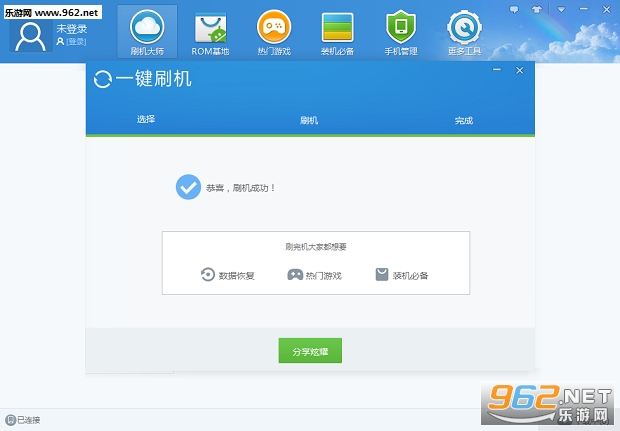Select the 完成 step tab

click(x=463, y=120)
